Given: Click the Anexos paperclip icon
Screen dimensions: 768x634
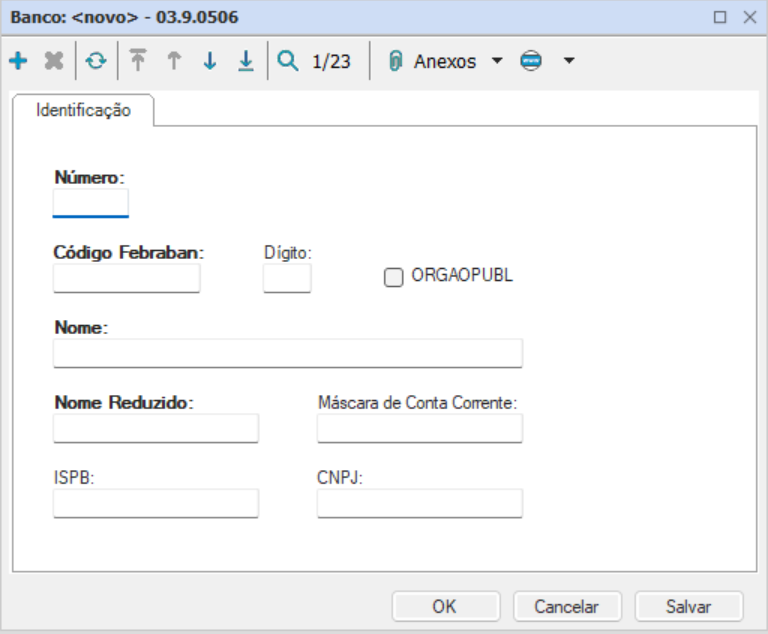Looking at the screenshot, I should click(x=395, y=61).
